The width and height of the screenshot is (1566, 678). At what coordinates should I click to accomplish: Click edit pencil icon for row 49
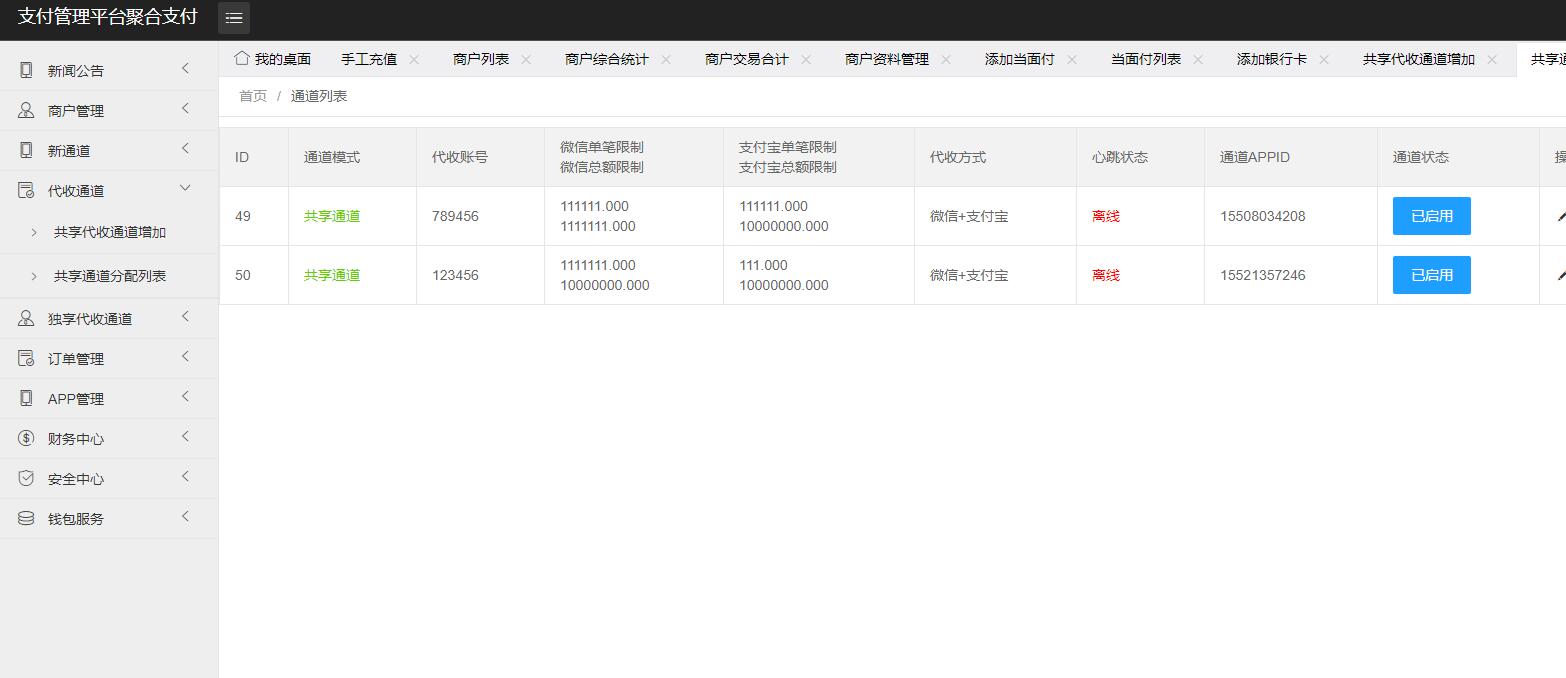point(1560,216)
